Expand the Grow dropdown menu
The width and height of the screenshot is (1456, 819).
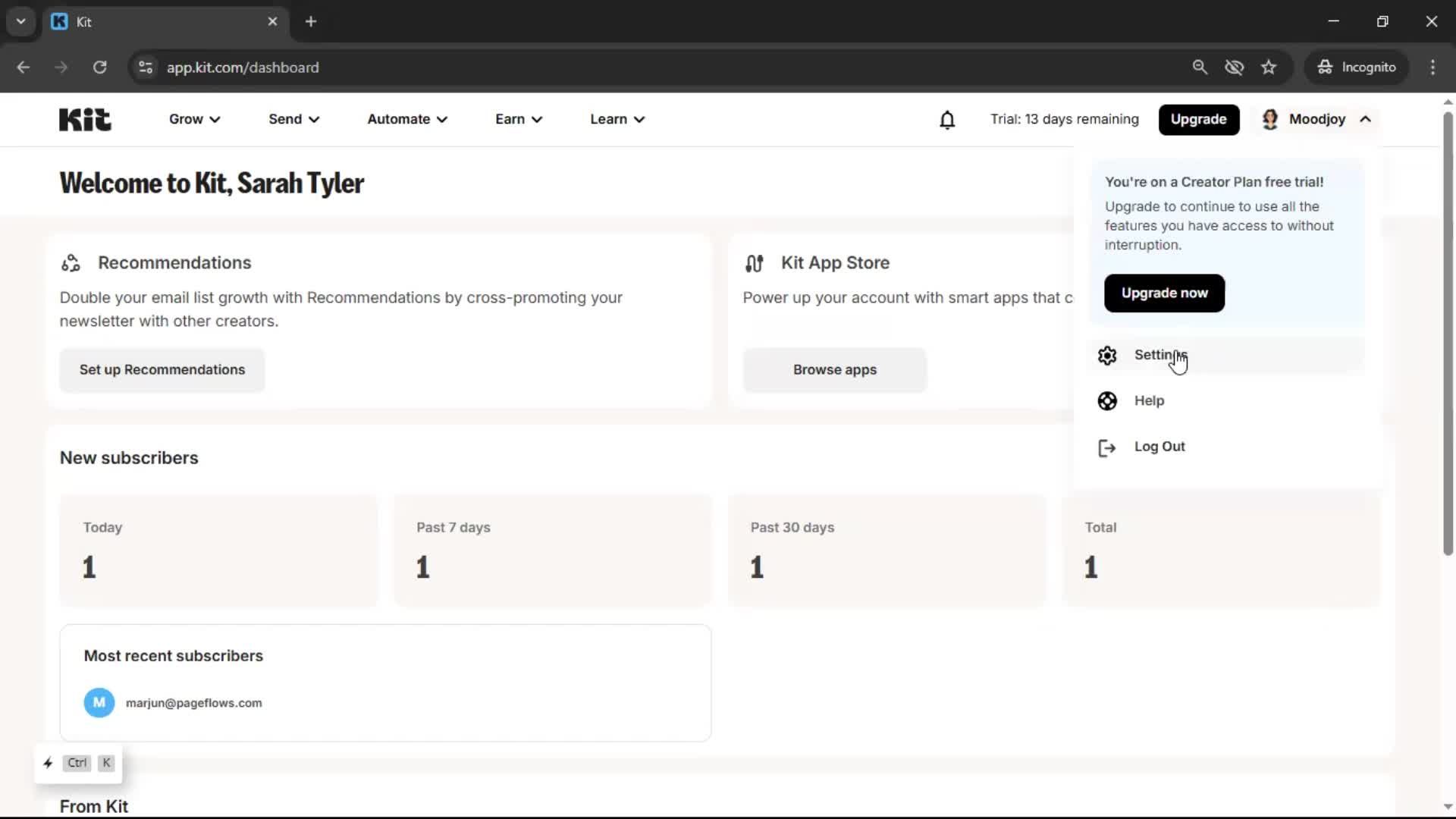point(194,119)
